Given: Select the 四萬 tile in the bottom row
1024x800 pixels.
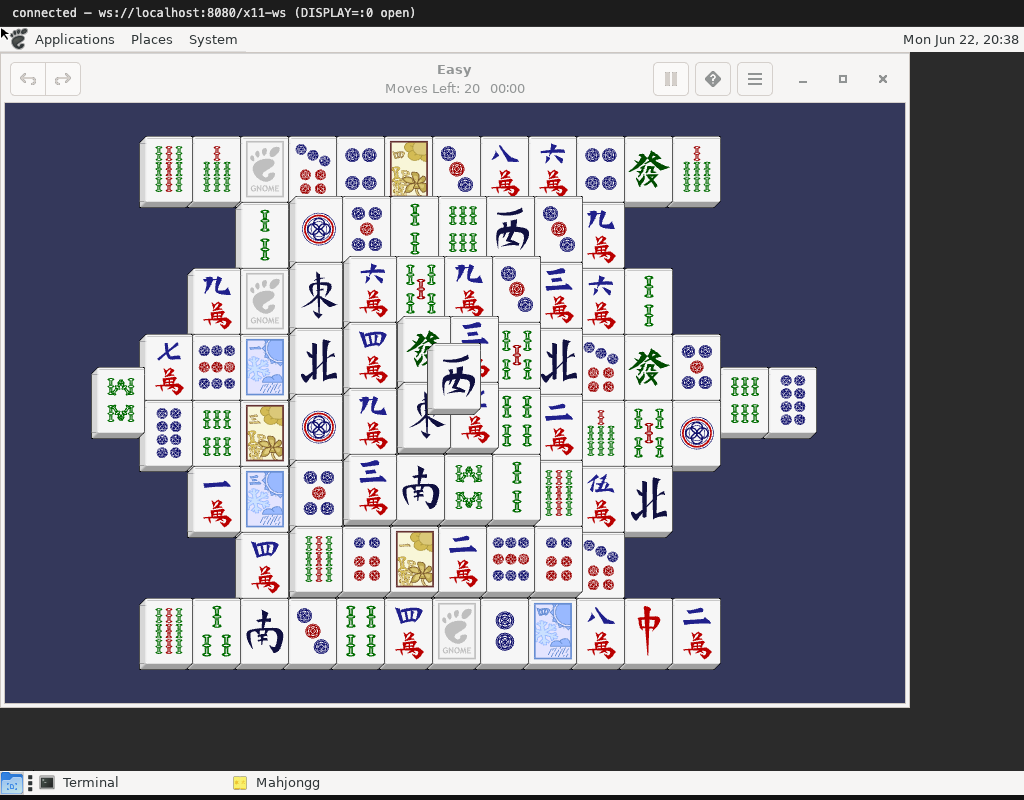Looking at the screenshot, I should pos(409,631).
